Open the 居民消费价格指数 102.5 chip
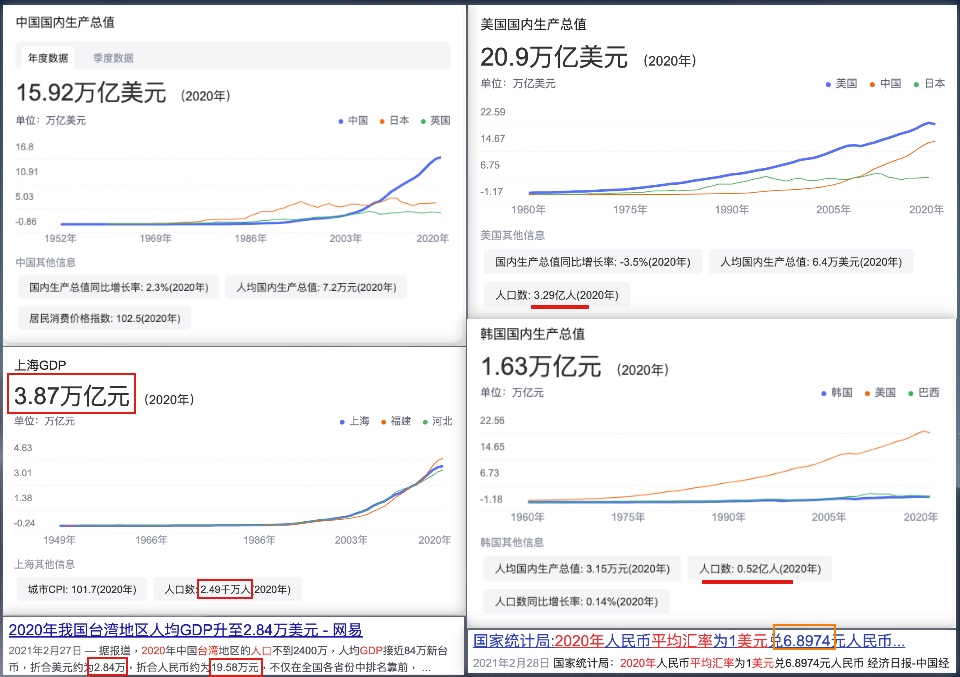 [104, 318]
